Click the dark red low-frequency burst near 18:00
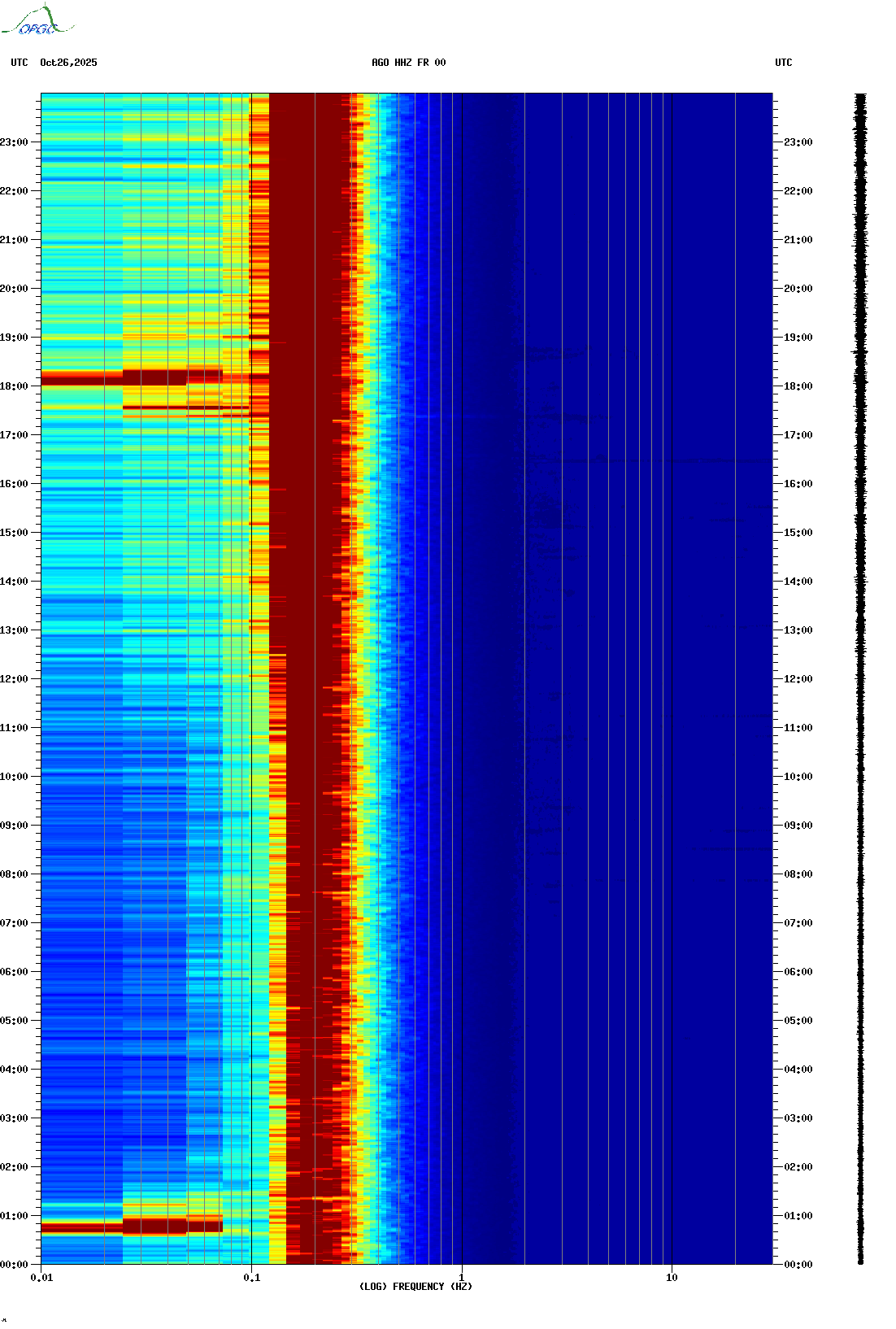The width and height of the screenshot is (896, 1329). point(154,377)
